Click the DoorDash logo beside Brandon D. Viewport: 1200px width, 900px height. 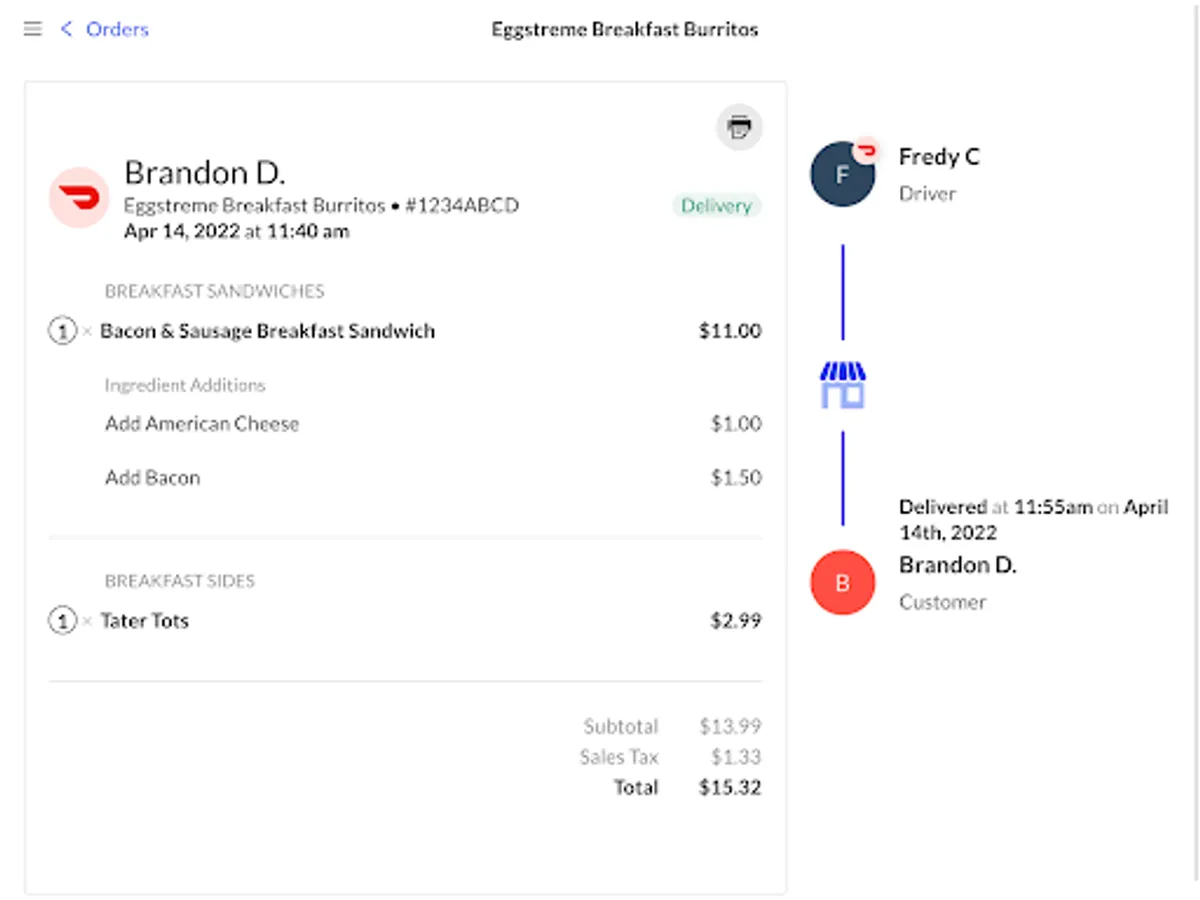[x=79, y=197]
